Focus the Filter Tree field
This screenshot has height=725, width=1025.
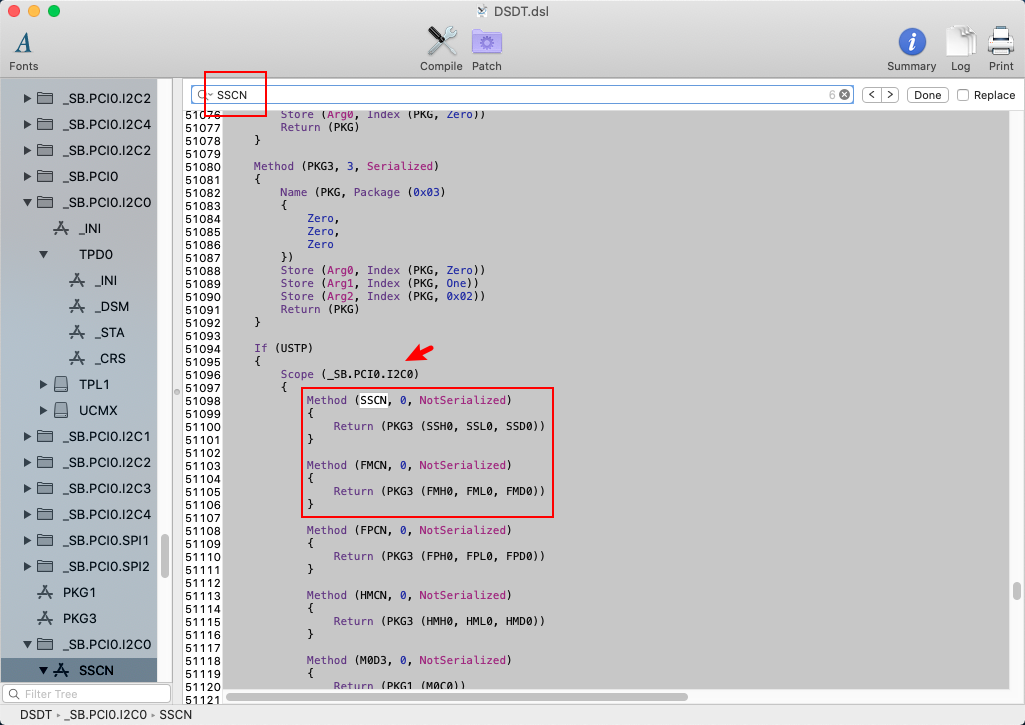(86, 694)
